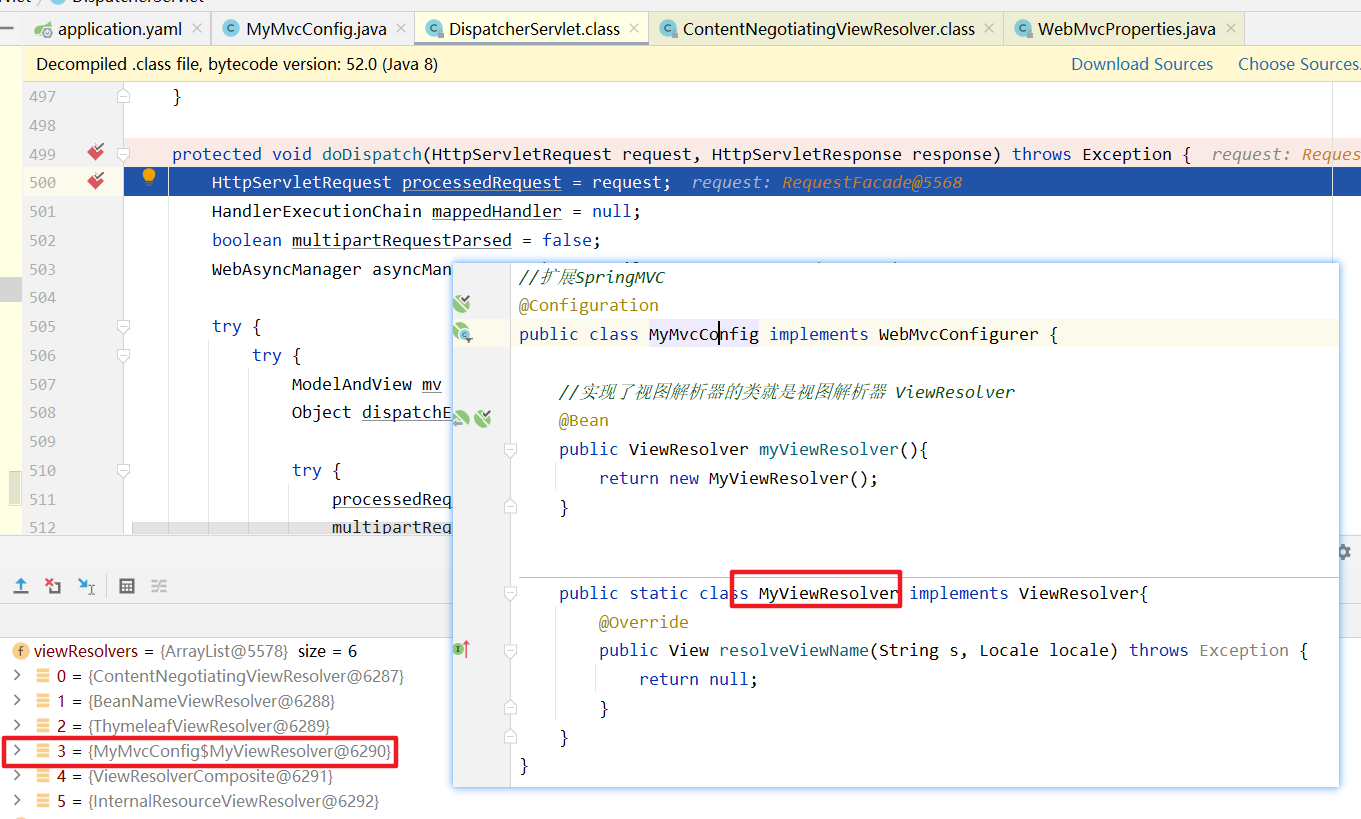Click the Spring bean icon beside MyMvcConfig class
This screenshot has width=1361, height=819.
point(463,333)
